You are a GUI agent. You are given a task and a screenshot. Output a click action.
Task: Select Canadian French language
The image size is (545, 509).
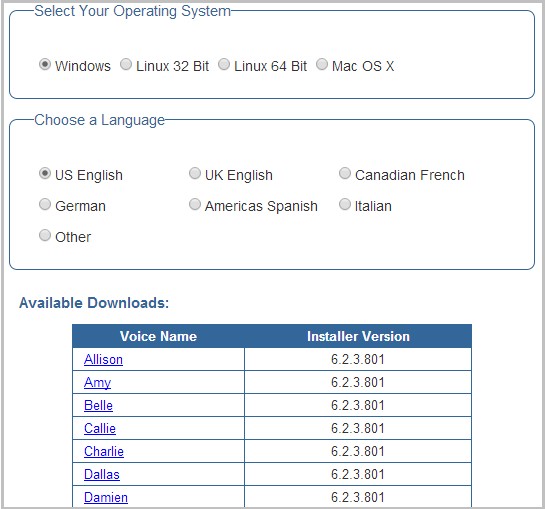pyautogui.click(x=344, y=173)
